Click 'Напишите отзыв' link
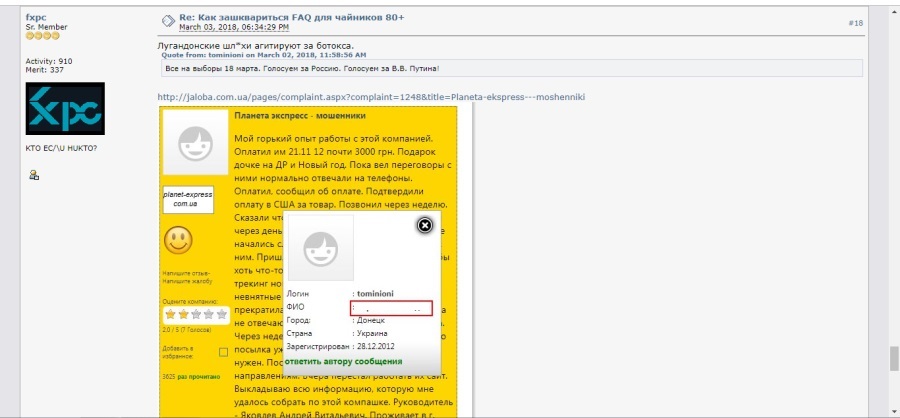 pos(186,273)
